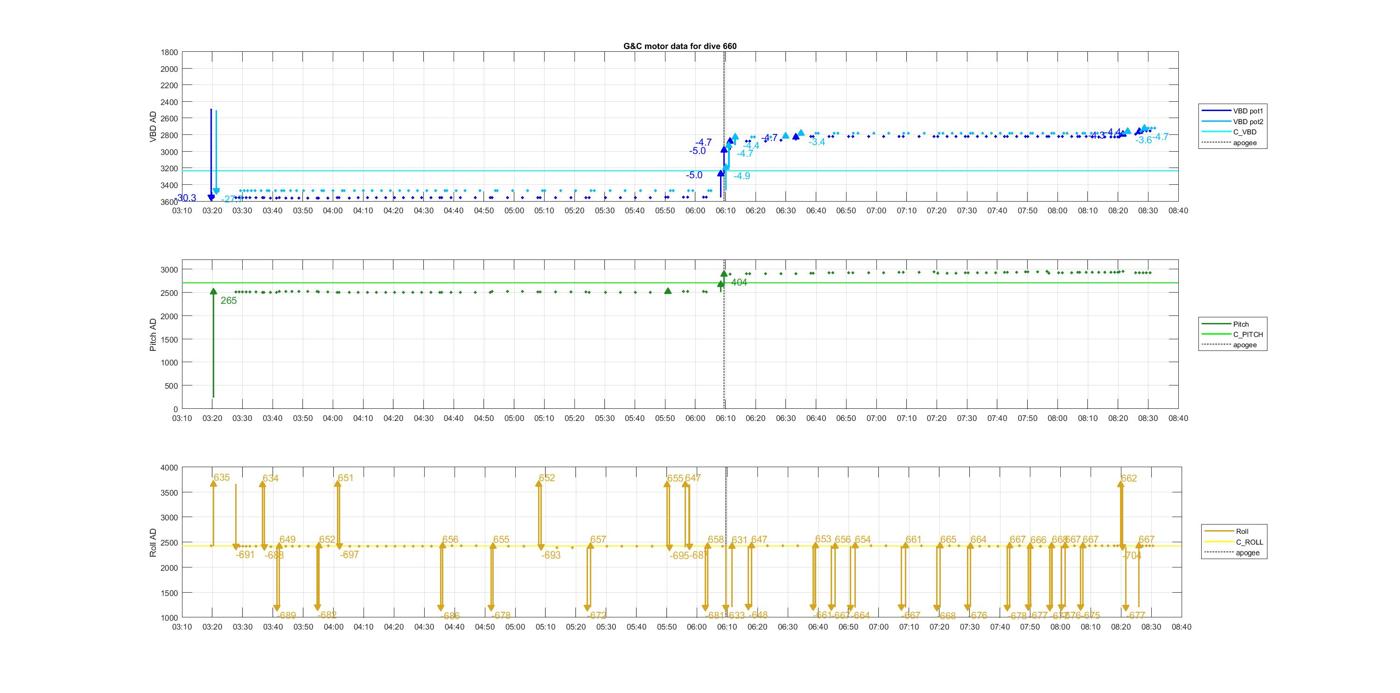The image size is (1400, 693).
Task: Click the '404' label in the Pitch plot
Action: pos(739,283)
